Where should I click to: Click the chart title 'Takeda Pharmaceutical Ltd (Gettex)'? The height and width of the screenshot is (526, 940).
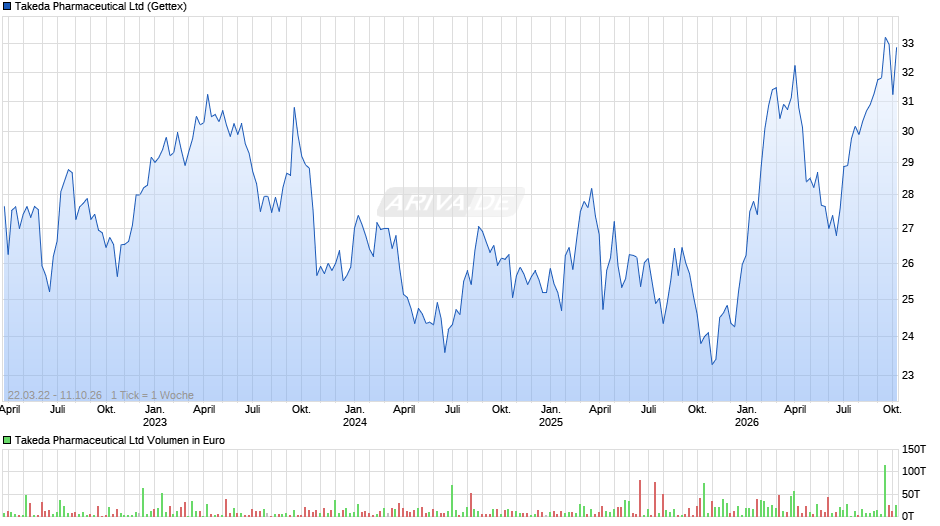[101, 7]
